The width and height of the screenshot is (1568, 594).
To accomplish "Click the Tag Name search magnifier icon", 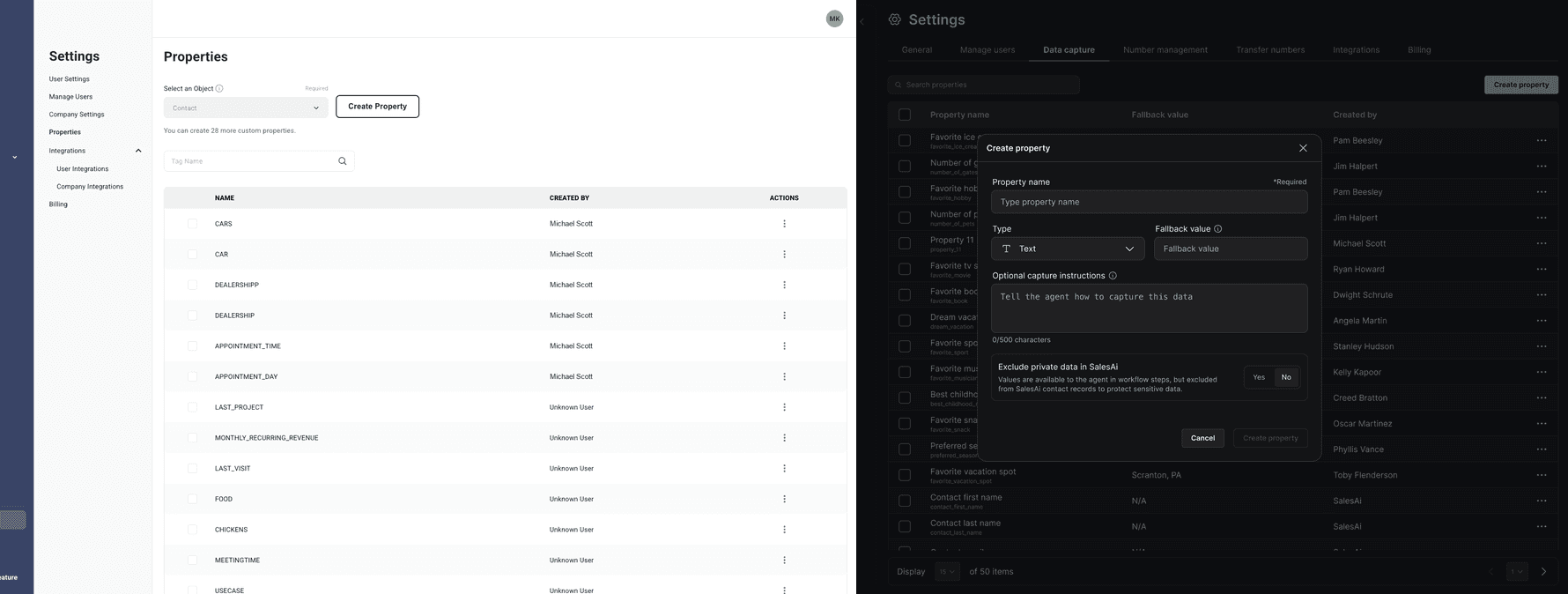I will point(343,161).
